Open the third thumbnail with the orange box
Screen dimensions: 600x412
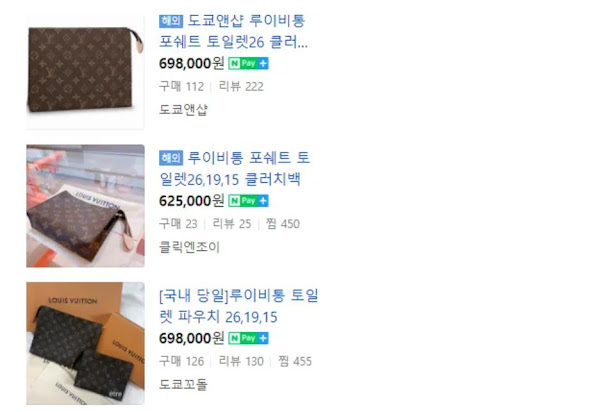[x=85, y=344]
